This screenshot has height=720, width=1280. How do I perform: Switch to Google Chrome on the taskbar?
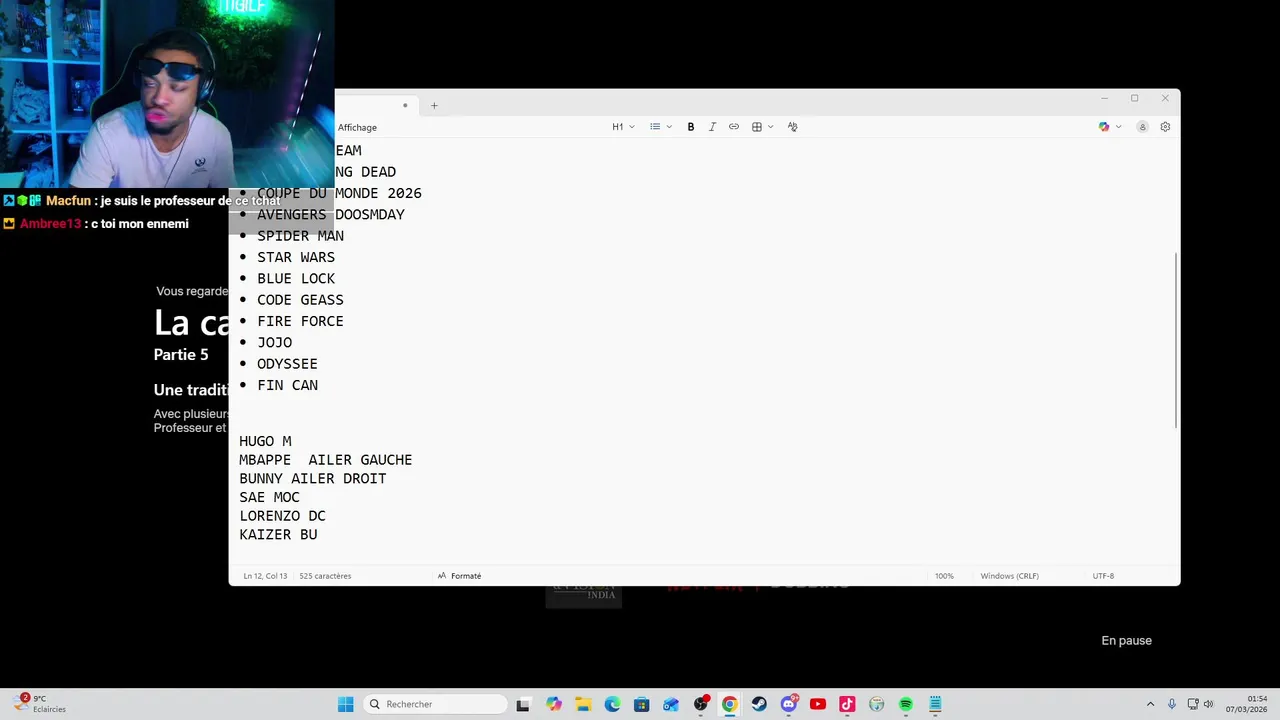click(x=729, y=704)
